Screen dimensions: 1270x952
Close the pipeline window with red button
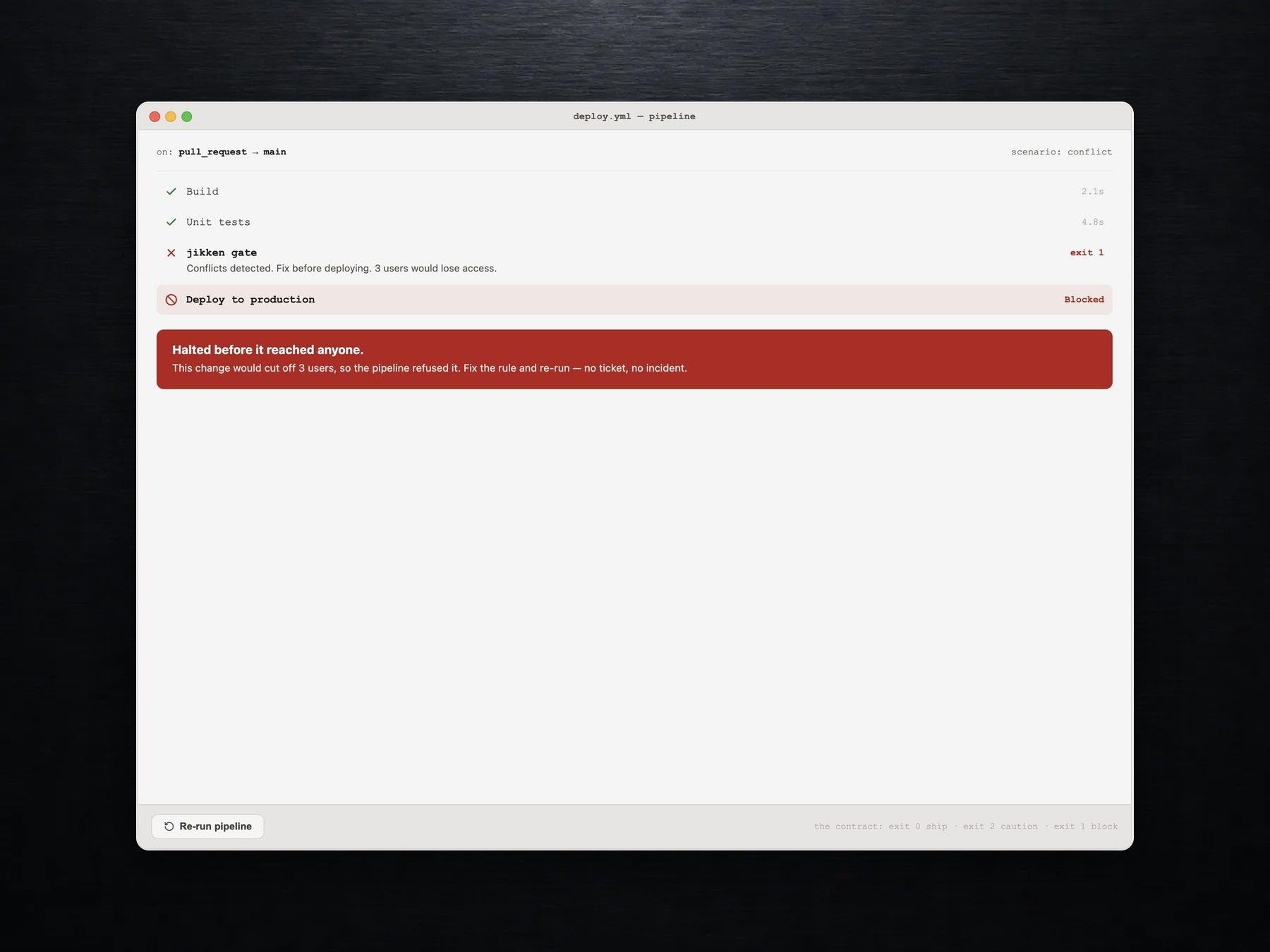click(x=155, y=116)
